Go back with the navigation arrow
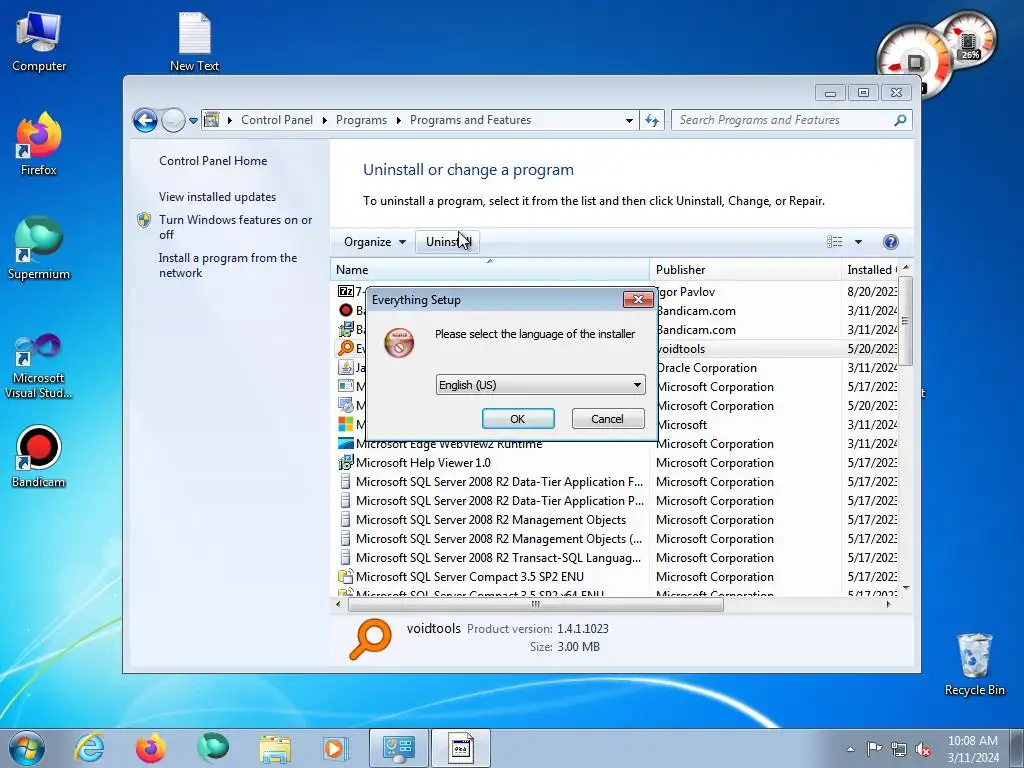 145,120
